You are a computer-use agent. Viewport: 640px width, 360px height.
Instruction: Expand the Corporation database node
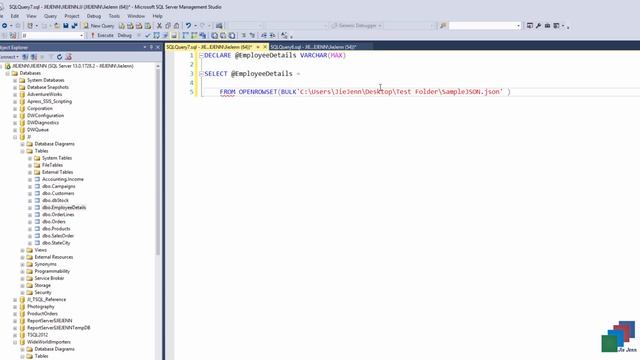[x=15, y=109]
